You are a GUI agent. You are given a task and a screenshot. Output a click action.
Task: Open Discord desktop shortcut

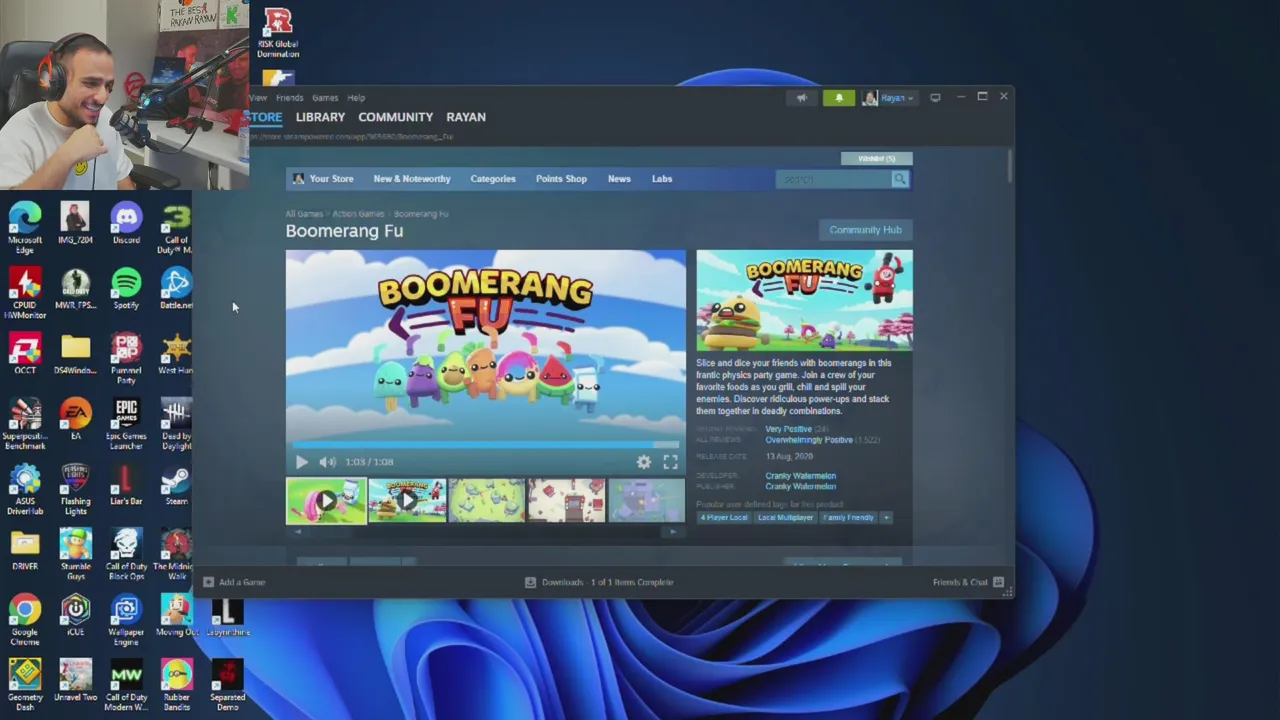[126, 223]
